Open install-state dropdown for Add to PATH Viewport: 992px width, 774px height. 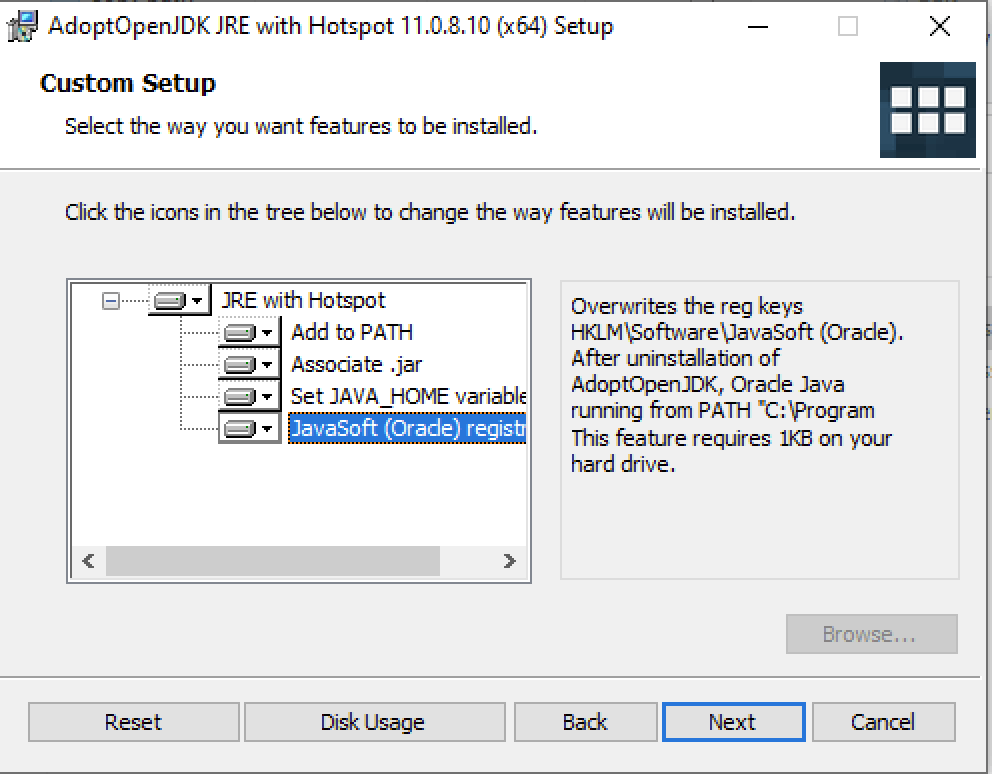[x=249, y=332]
